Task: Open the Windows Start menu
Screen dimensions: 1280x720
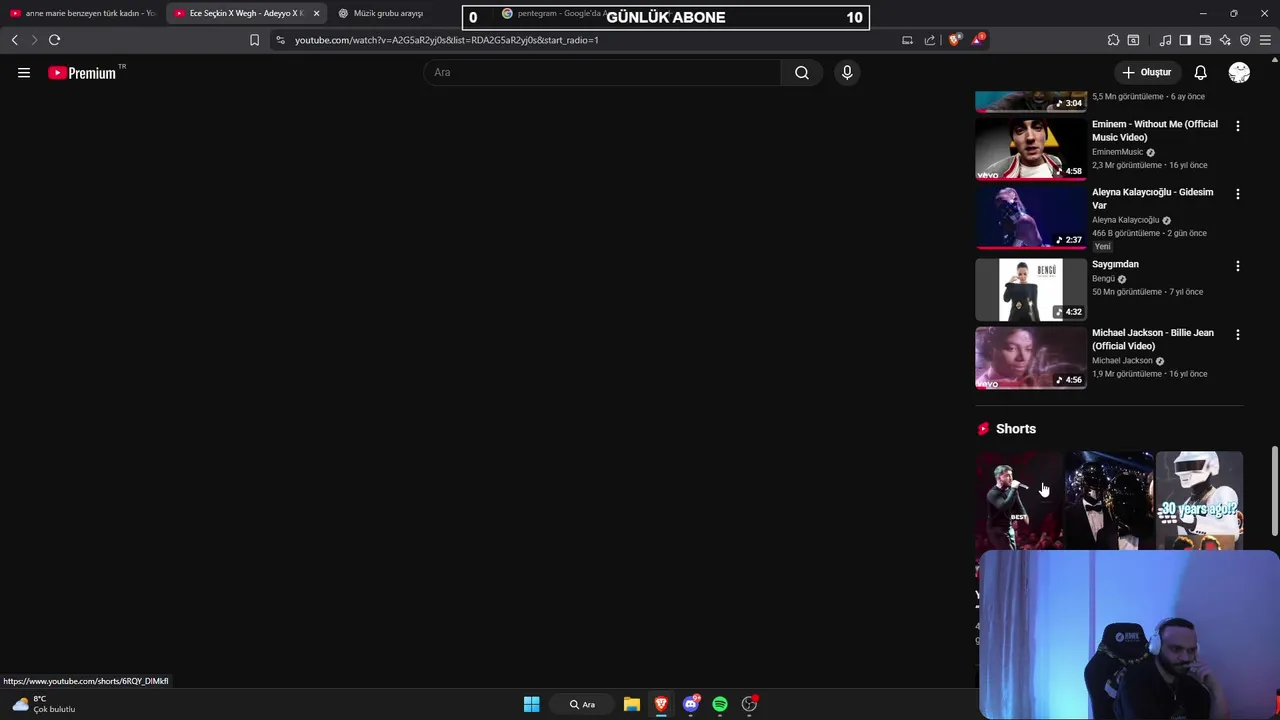Action: (x=532, y=704)
